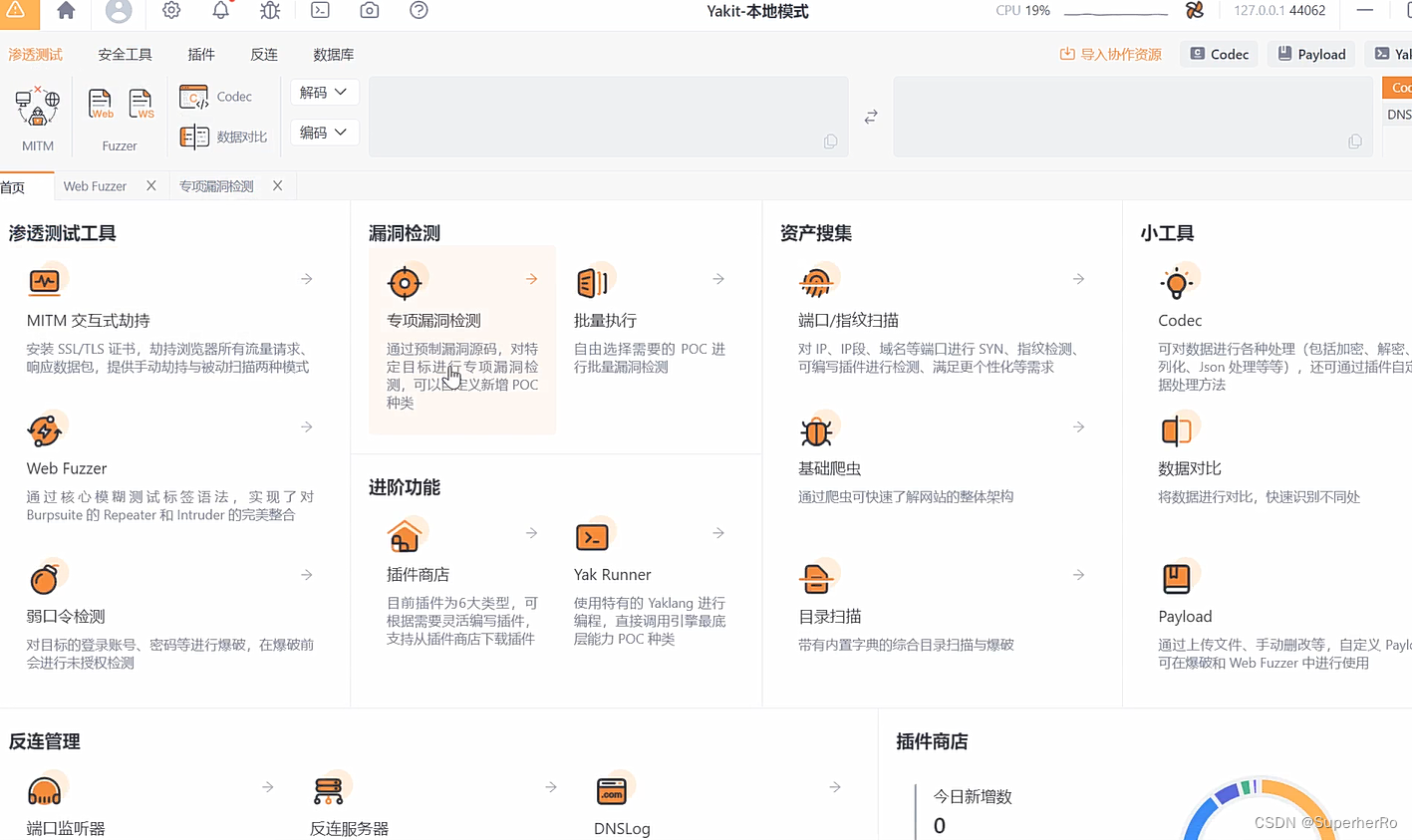
Task: Click arrow on 基础爬虫 card
Action: coord(1079,426)
